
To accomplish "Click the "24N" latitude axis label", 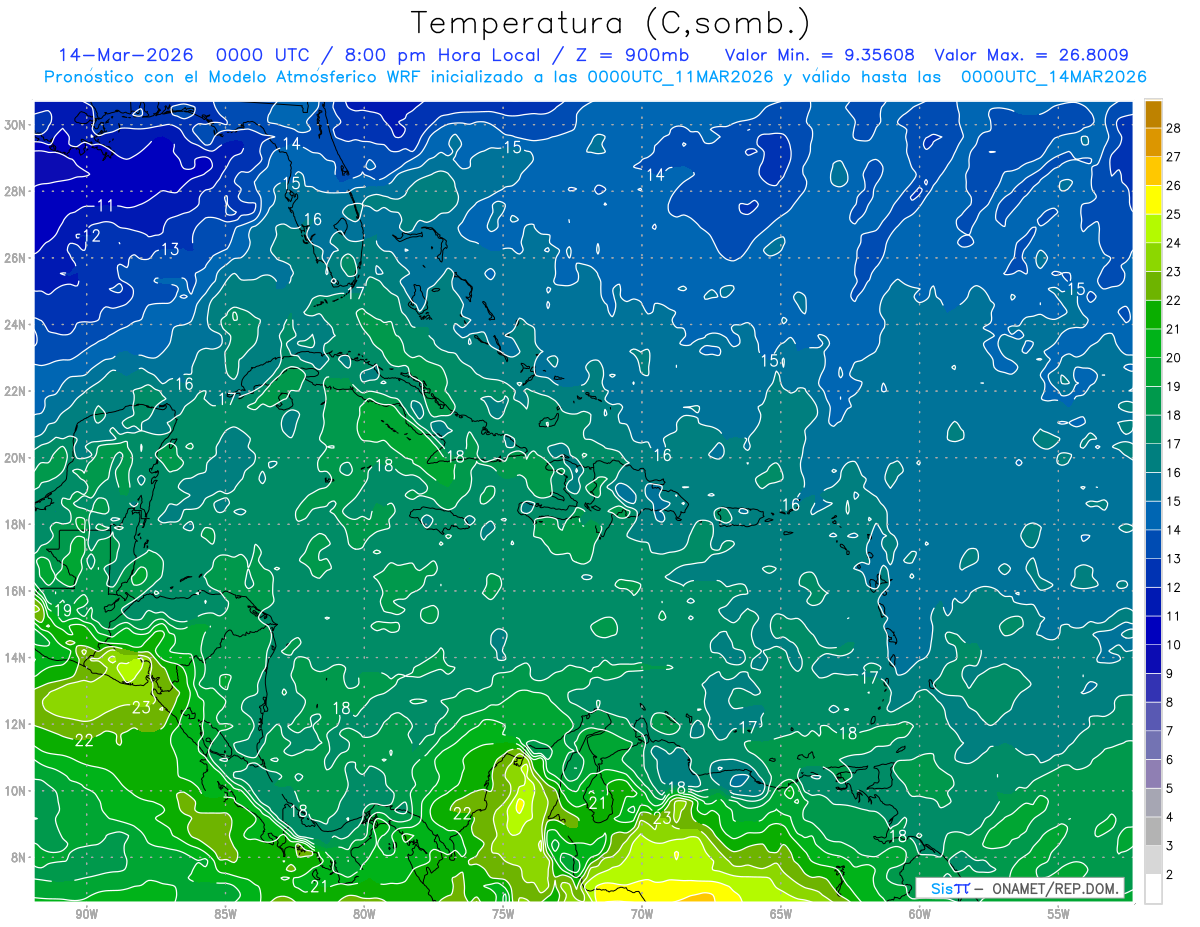I will coord(17,325).
